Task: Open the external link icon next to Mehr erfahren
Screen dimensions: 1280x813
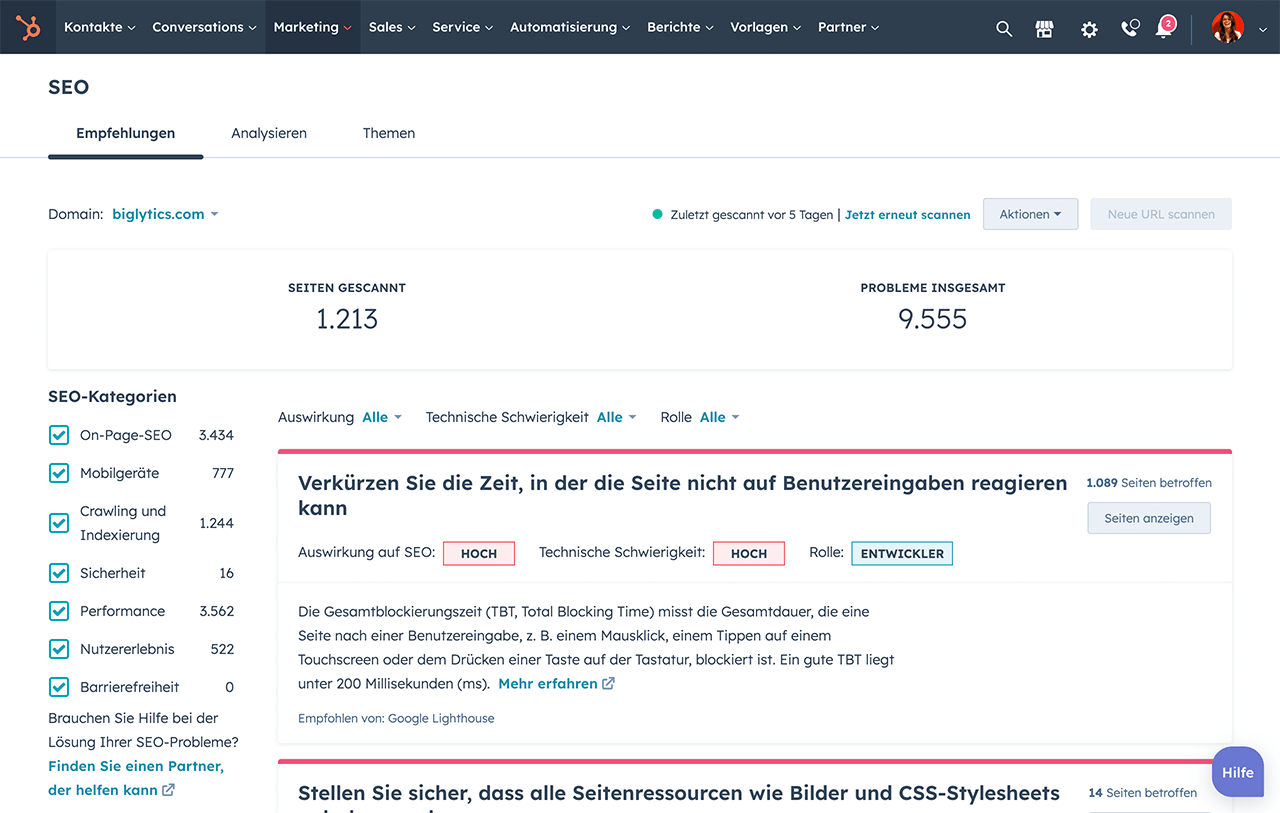Action: [607, 683]
